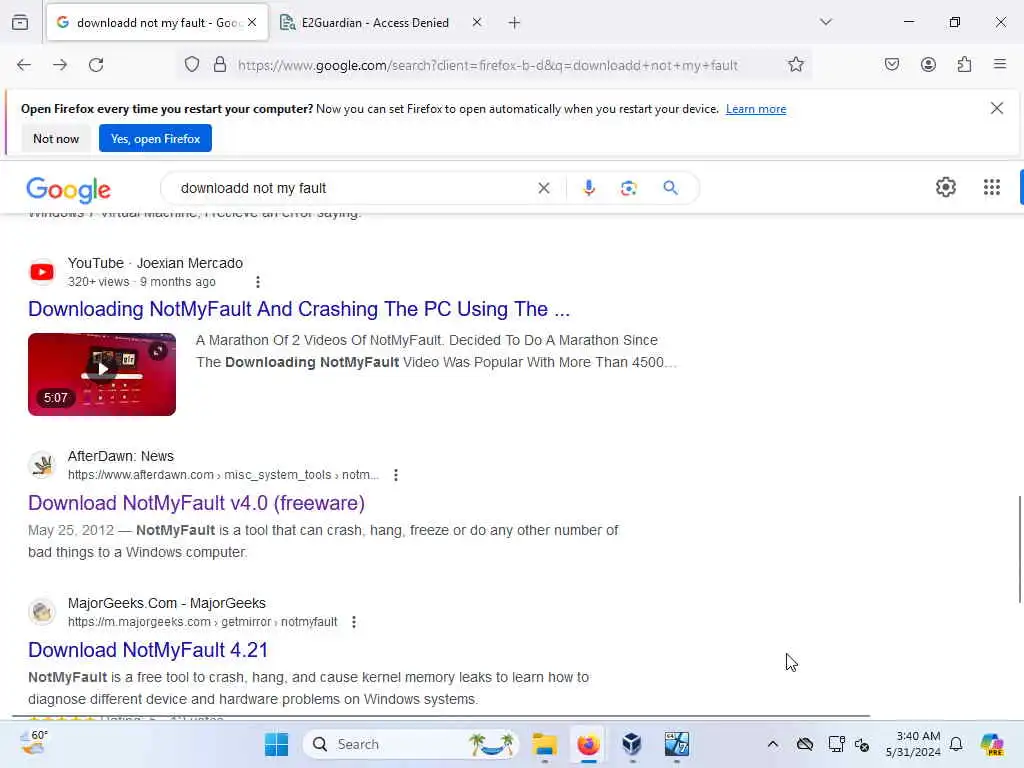Close the Google search tab
The width and height of the screenshot is (1024, 768).
click(252, 22)
